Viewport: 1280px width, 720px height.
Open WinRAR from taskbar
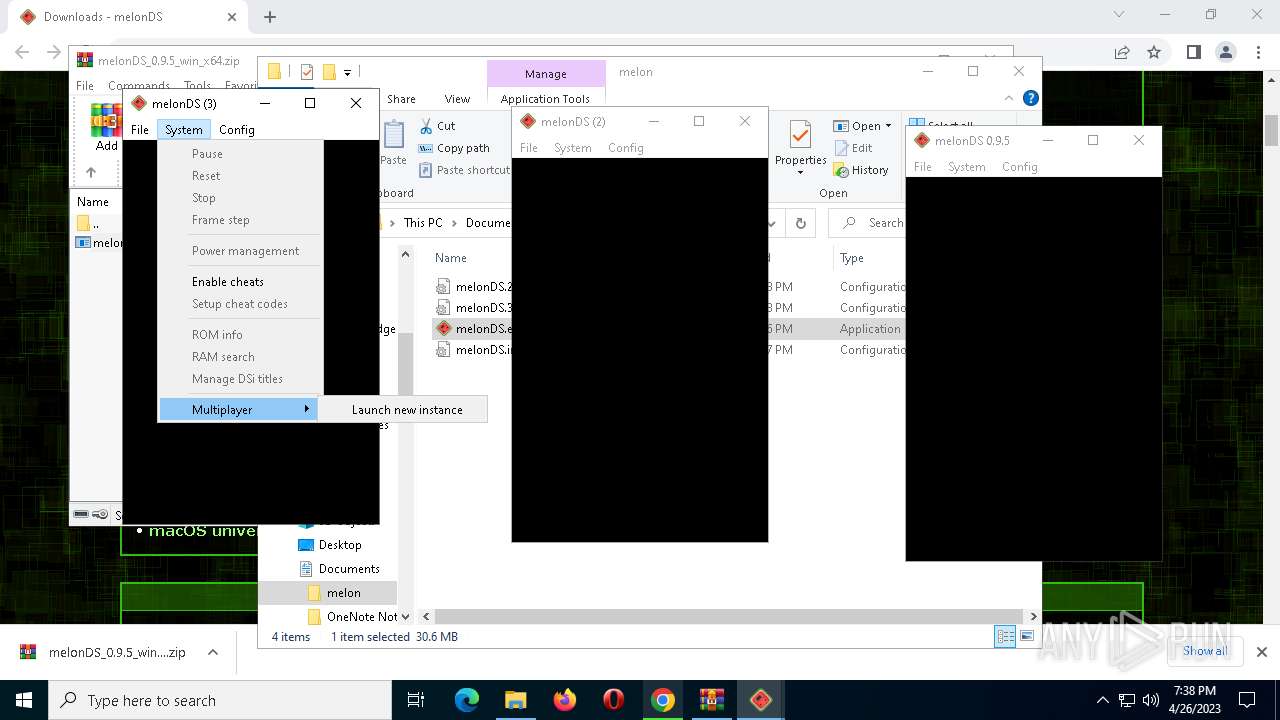(x=712, y=700)
